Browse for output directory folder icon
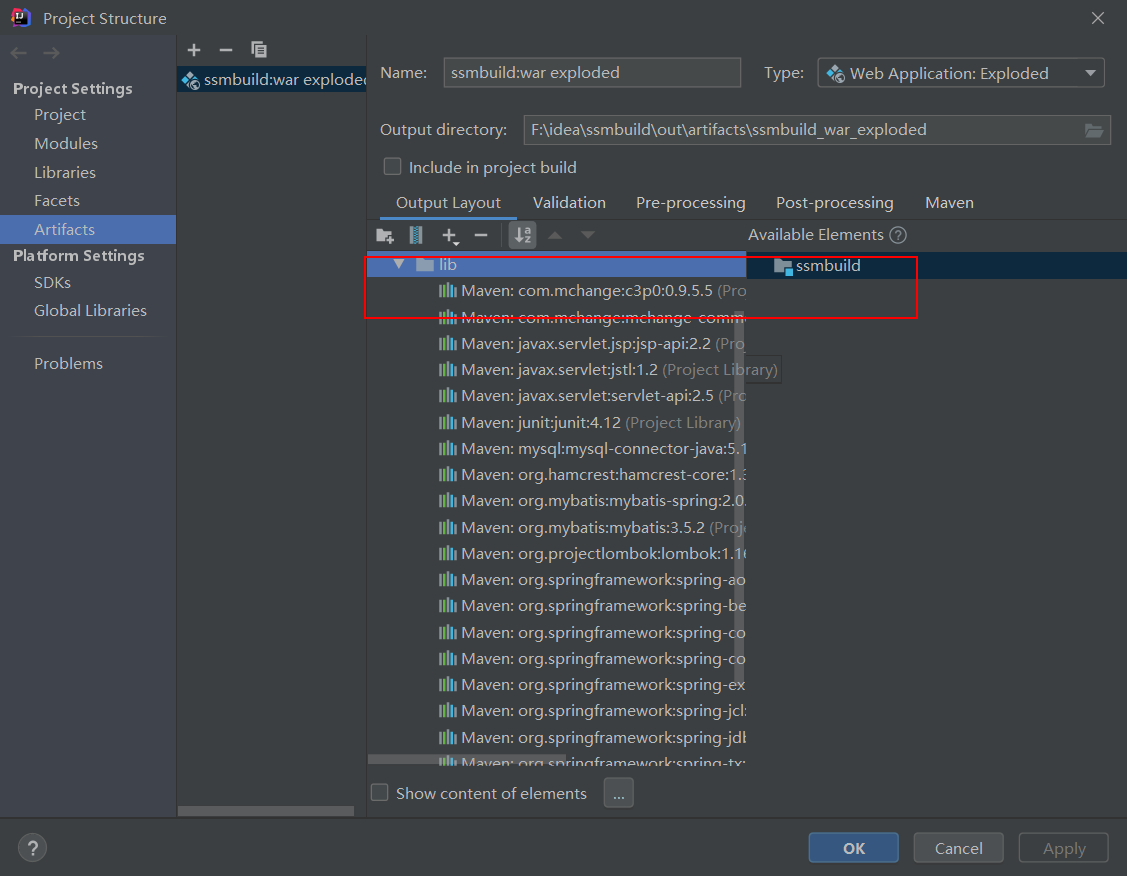 click(x=1093, y=130)
